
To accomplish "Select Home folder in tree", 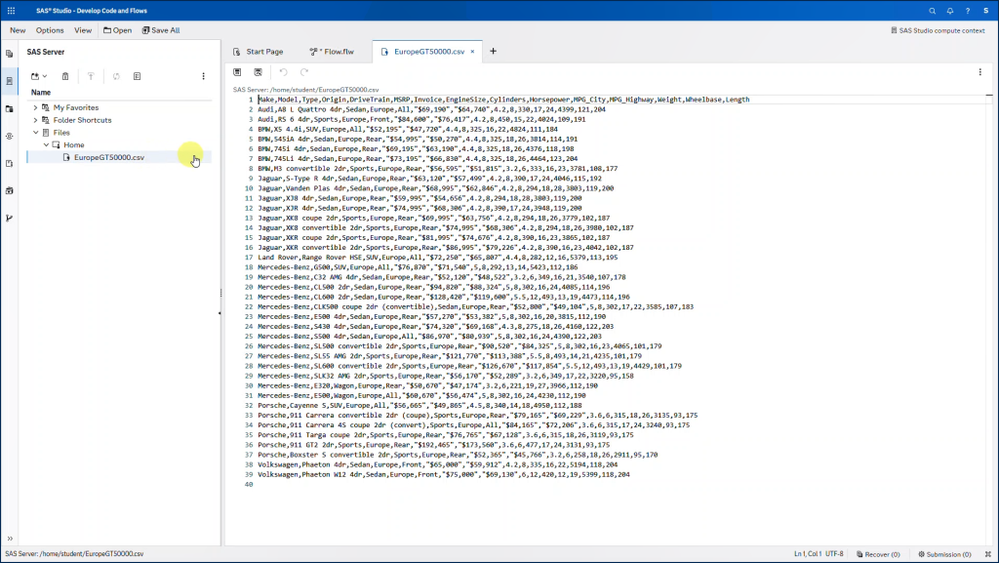I will pos(74,145).
